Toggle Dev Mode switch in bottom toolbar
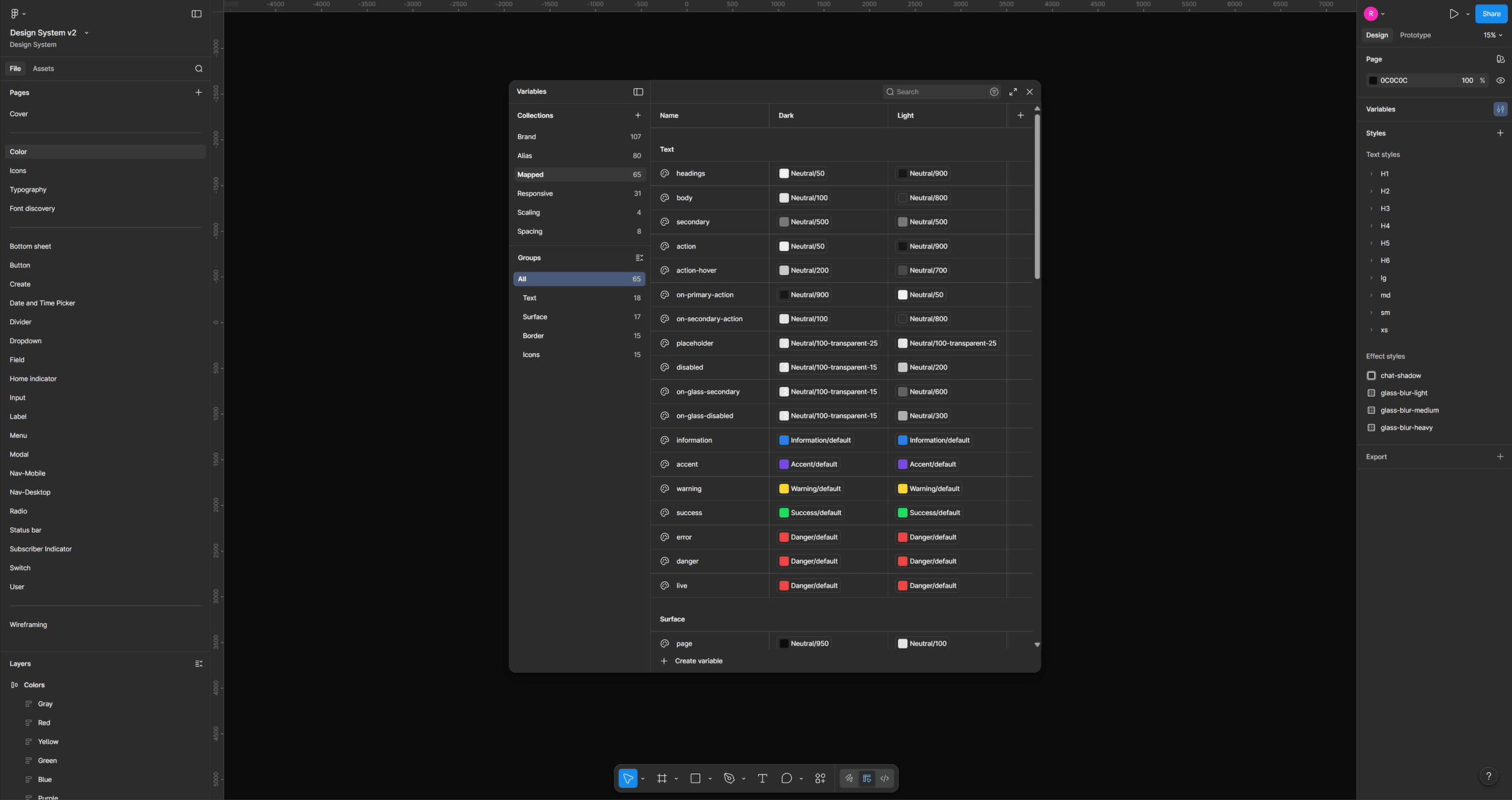Viewport: 1512px width, 800px height. pyautogui.click(x=885, y=778)
